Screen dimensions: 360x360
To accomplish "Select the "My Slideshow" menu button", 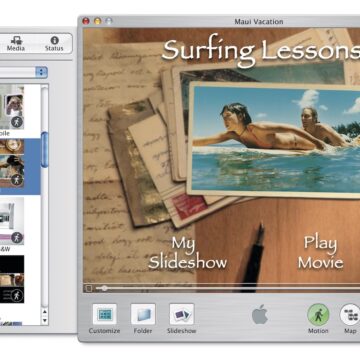I will click(187, 252).
